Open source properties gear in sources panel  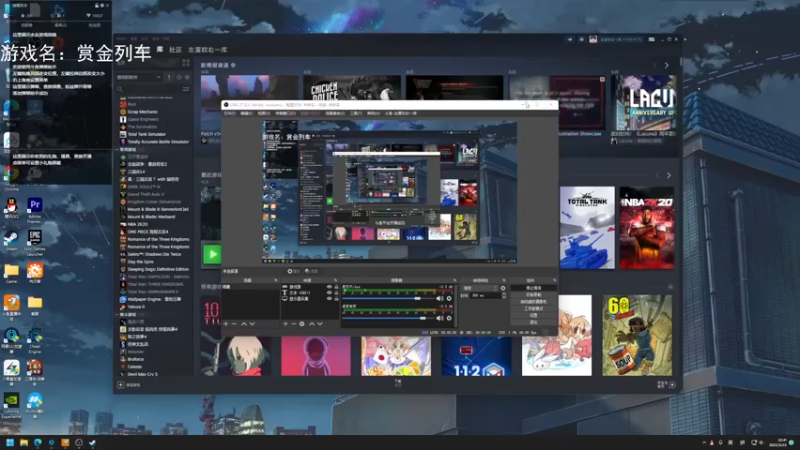point(302,323)
